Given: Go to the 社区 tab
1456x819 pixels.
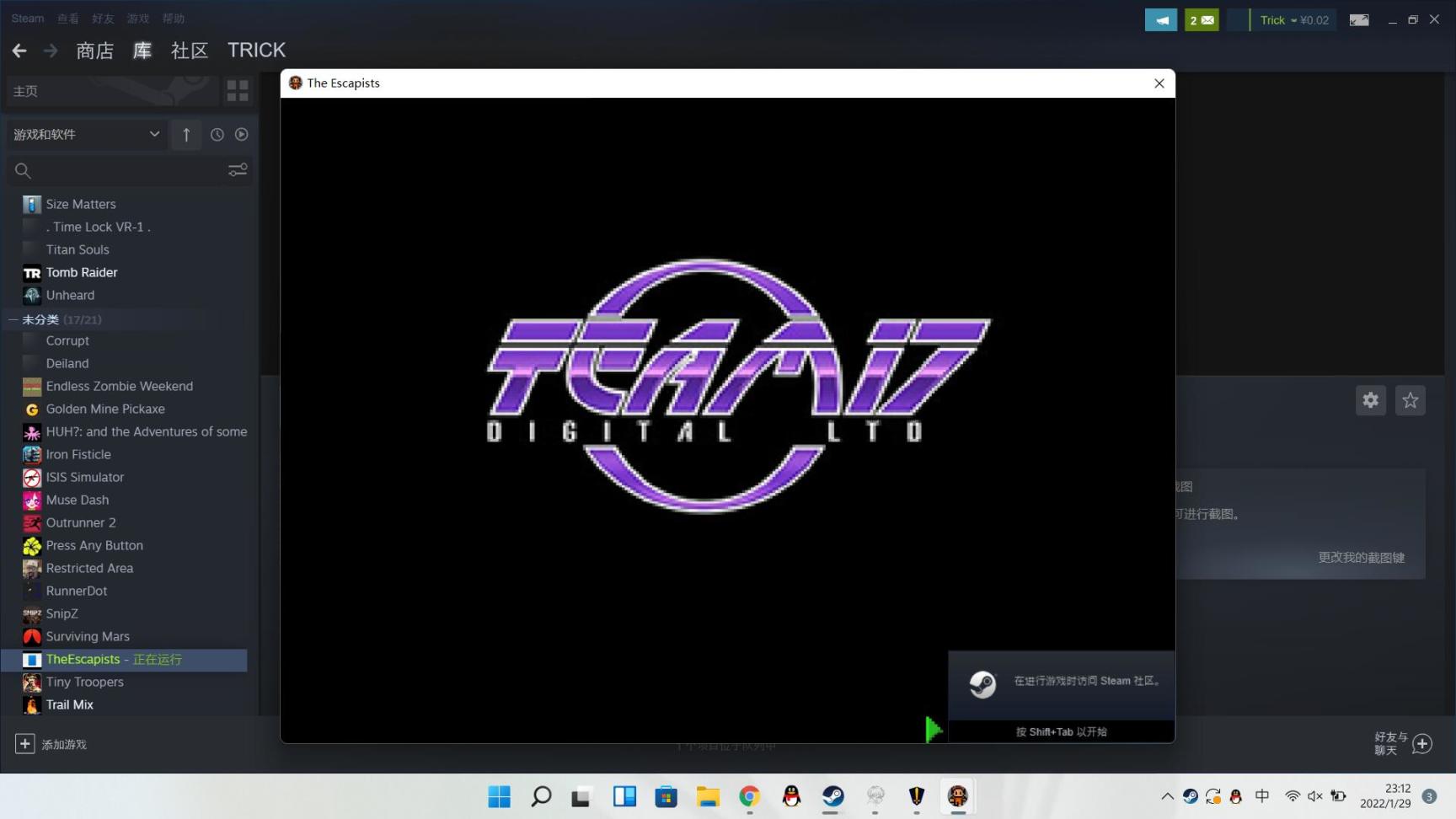Looking at the screenshot, I should (x=190, y=51).
